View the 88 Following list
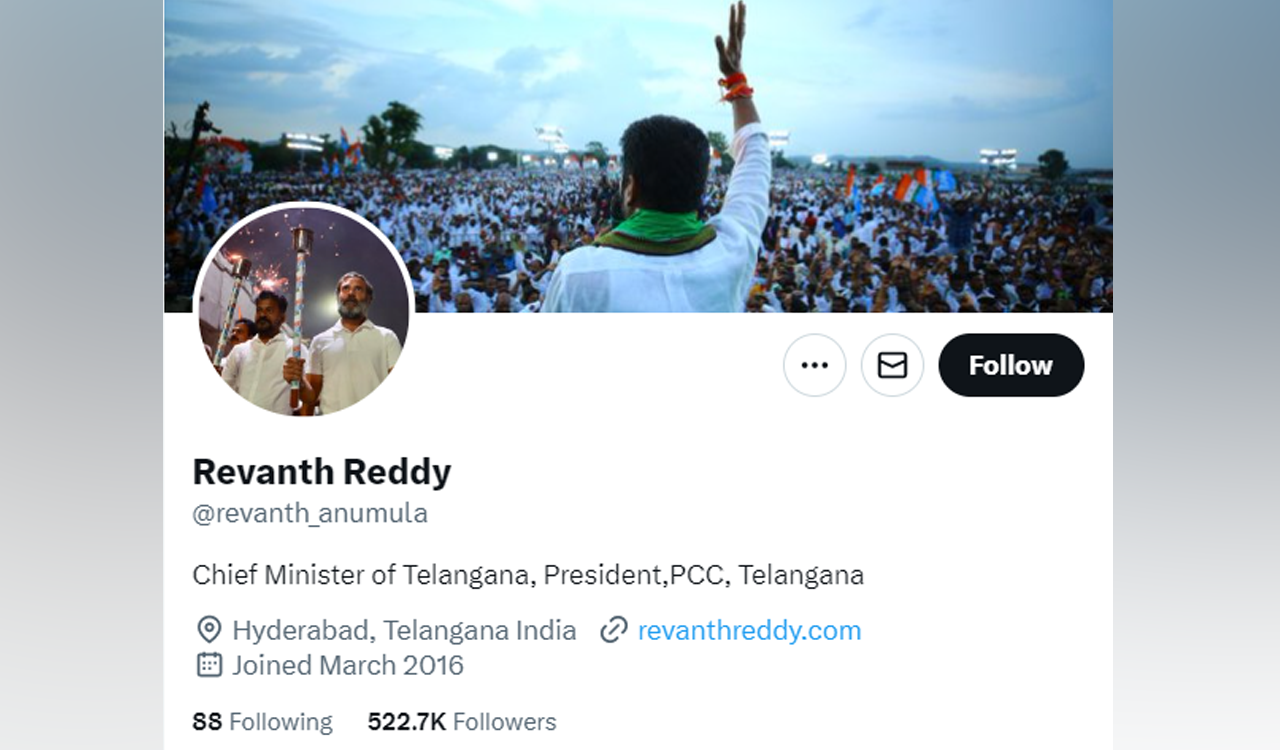Screen dimensions: 1280x750 (262, 721)
